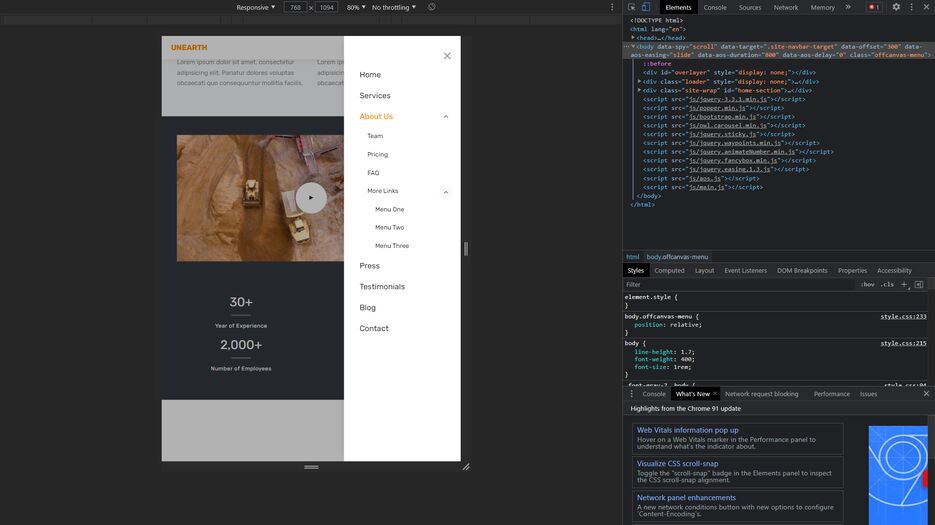Play the mining video thumbnail
935x525 pixels.
click(311, 198)
